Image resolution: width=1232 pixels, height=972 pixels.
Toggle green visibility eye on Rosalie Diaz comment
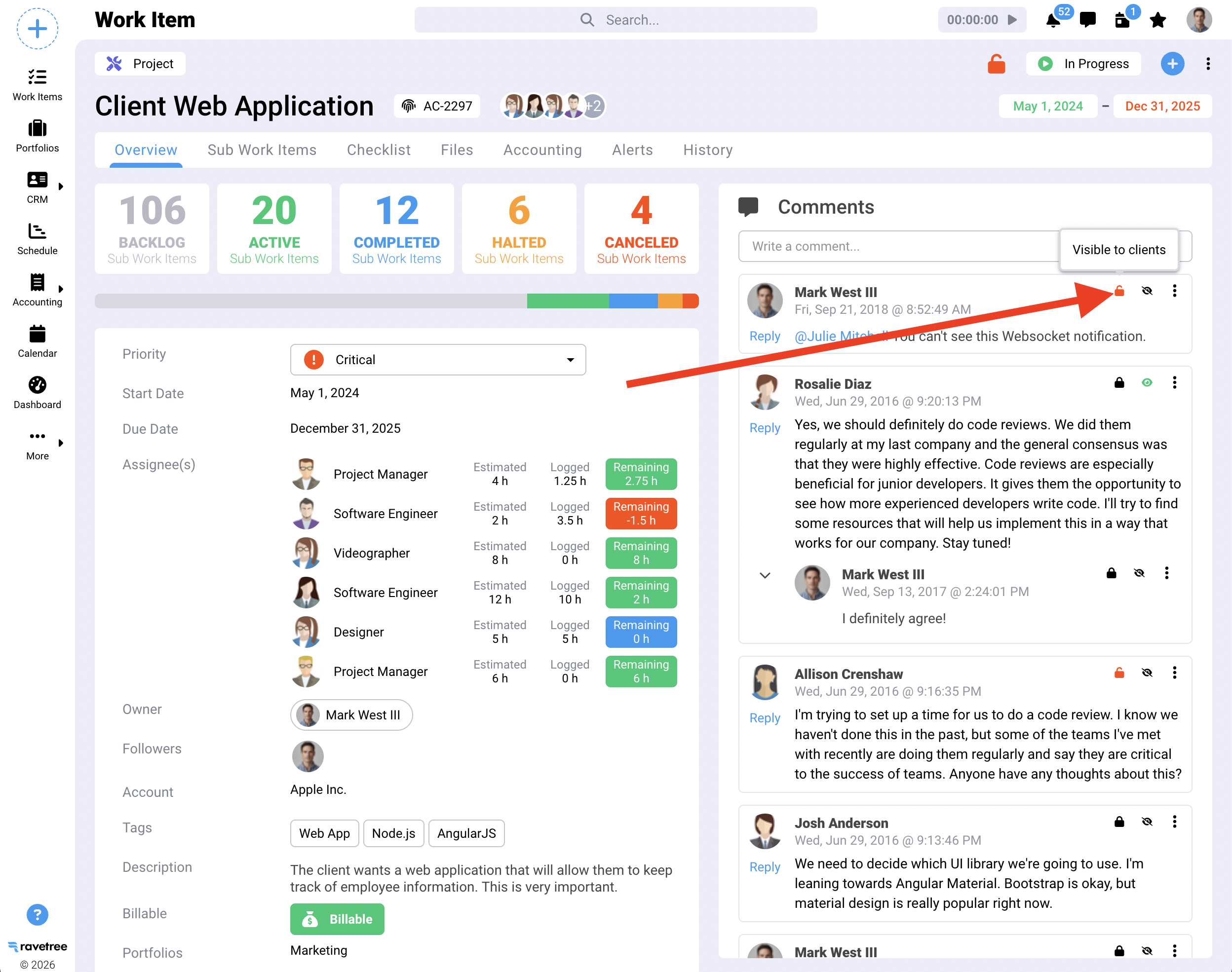(1147, 383)
